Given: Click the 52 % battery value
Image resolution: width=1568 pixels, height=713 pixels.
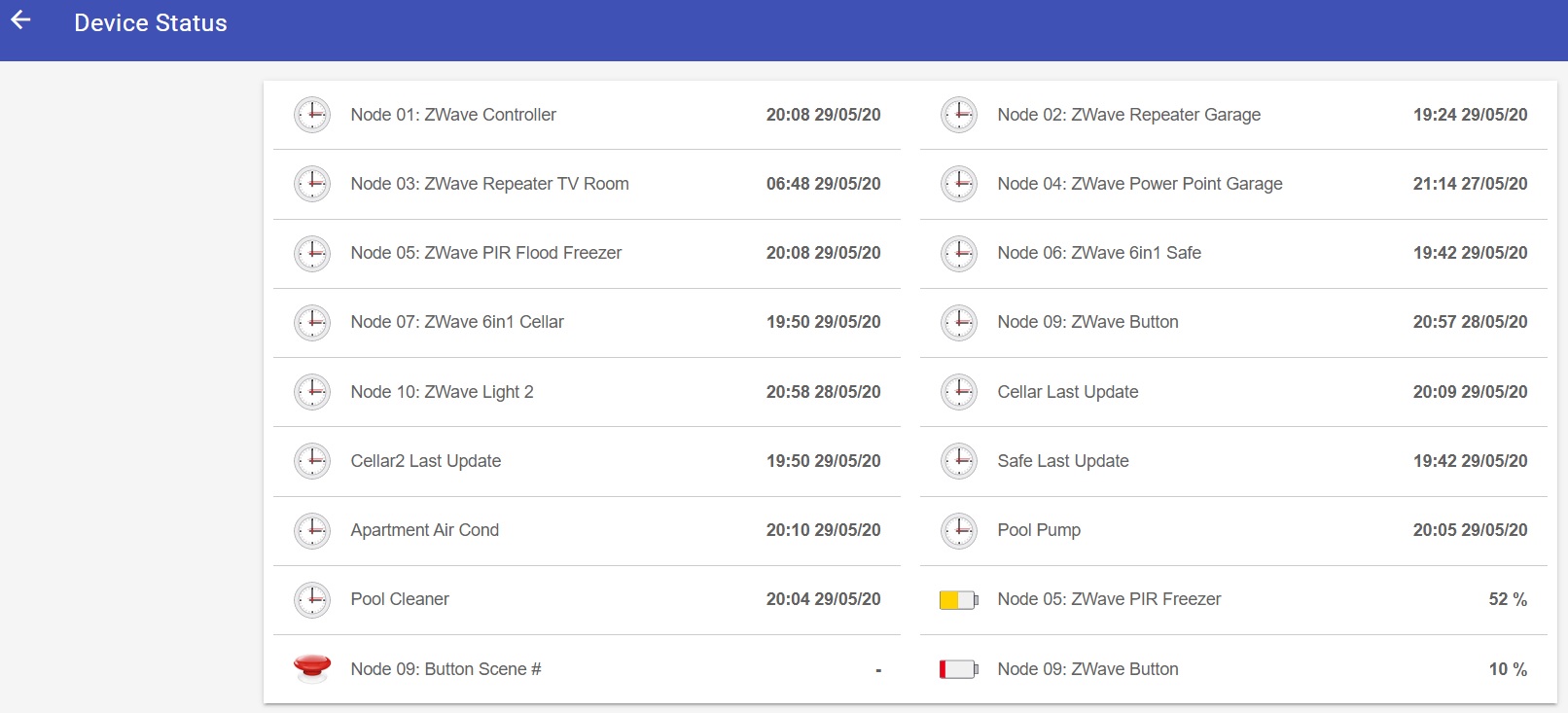Looking at the screenshot, I should coord(1508,599).
